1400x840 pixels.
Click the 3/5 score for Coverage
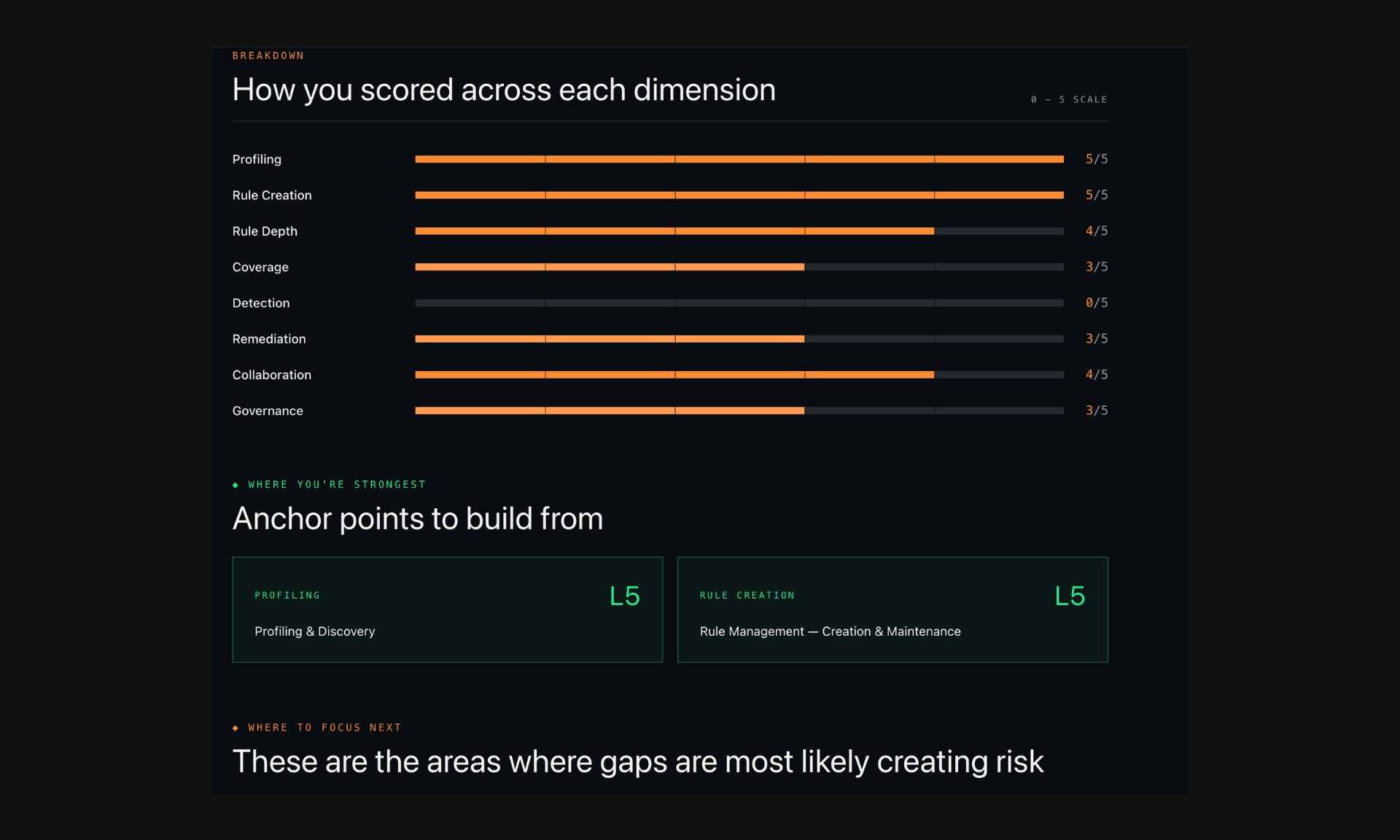pyautogui.click(x=1097, y=267)
